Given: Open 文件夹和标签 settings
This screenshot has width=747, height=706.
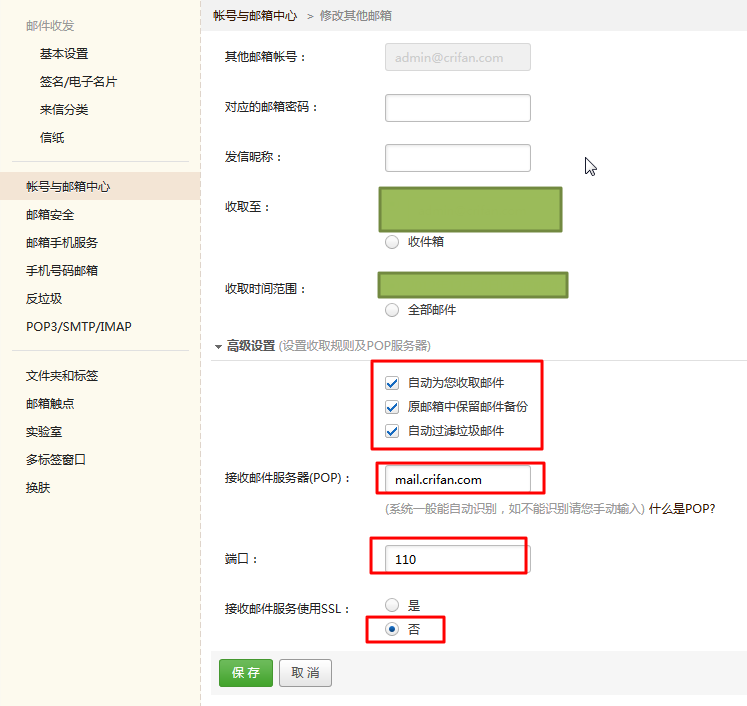Looking at the screenshot, I should (62, 376).
